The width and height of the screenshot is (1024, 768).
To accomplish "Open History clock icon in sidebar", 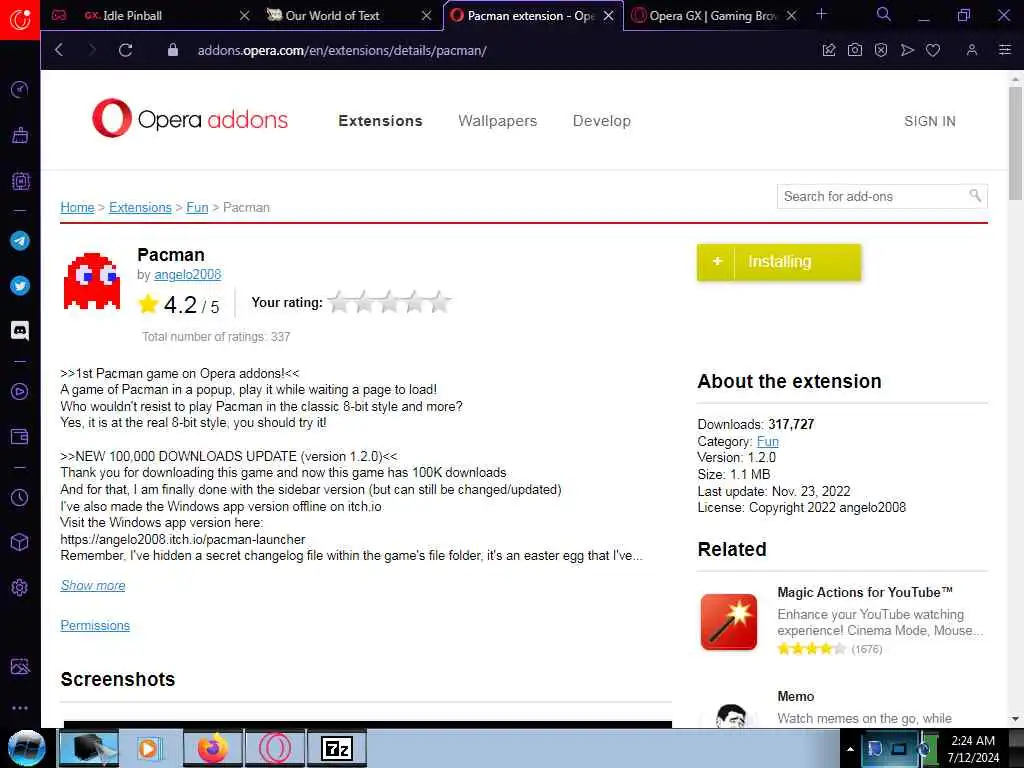I will [20, 498].
